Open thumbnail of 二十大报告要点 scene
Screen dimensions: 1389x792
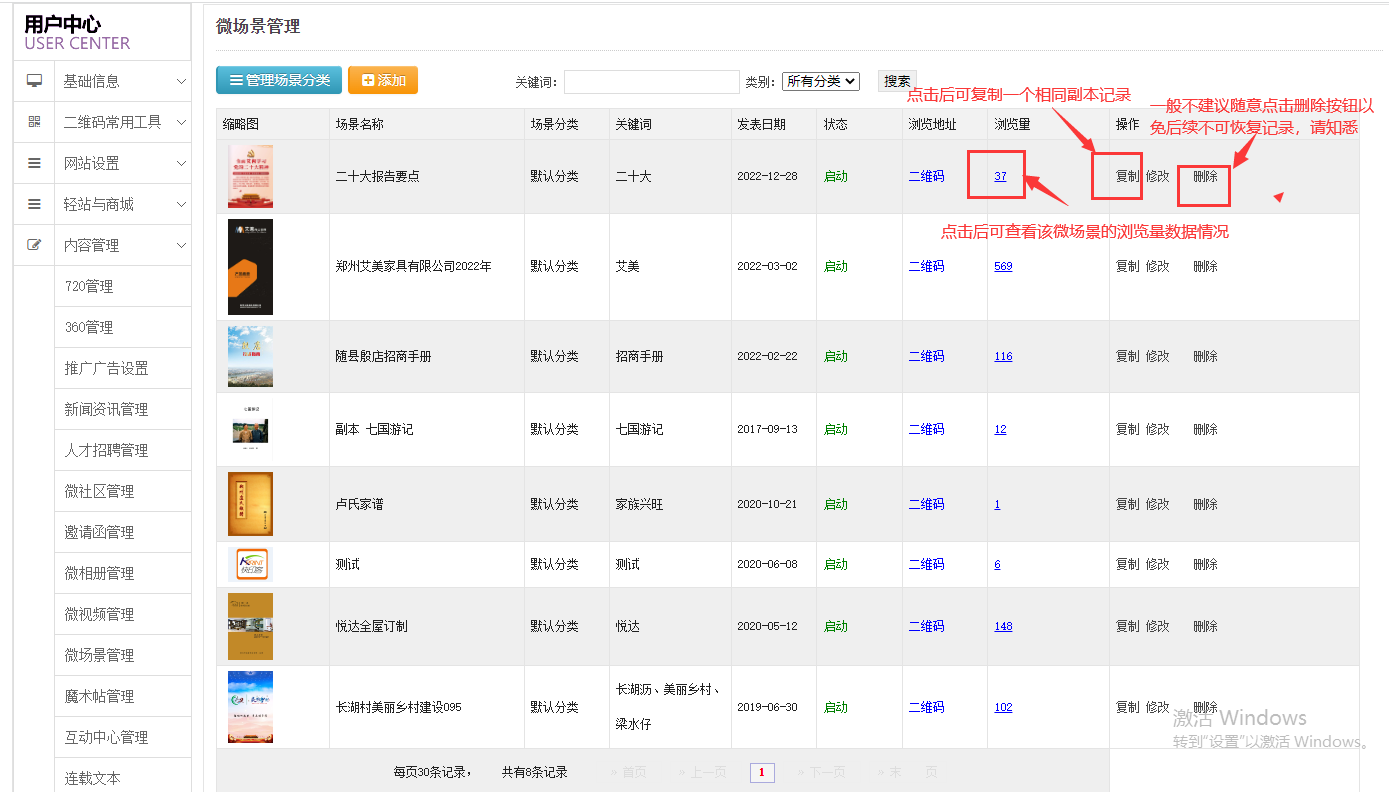250,177
